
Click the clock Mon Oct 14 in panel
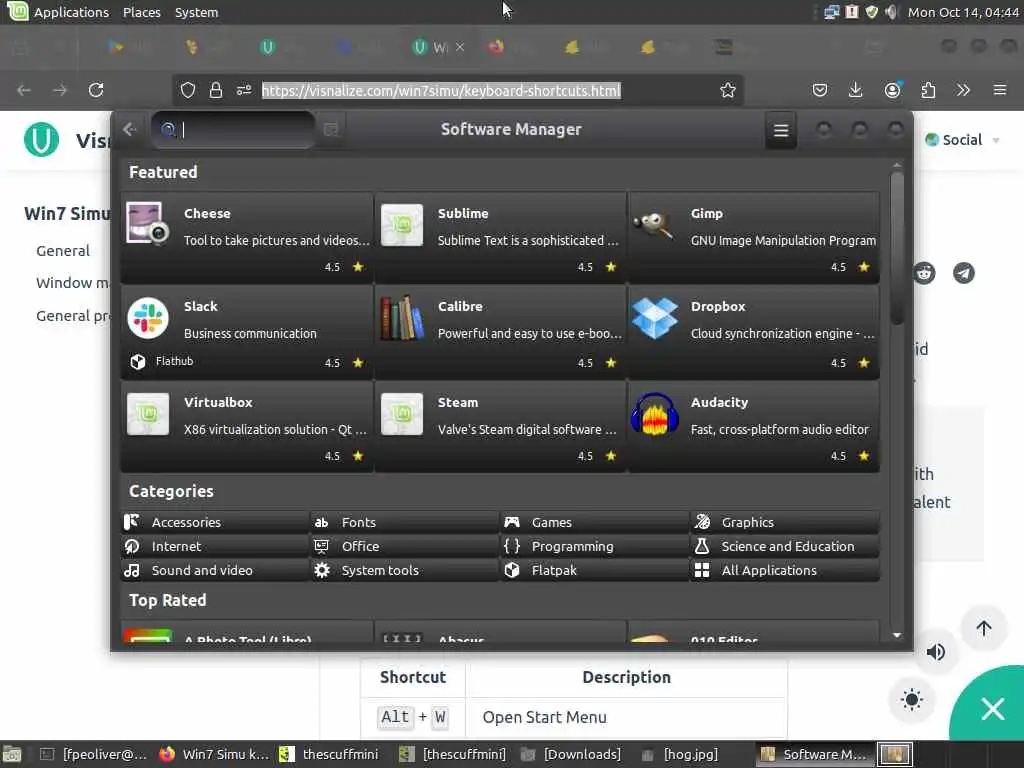[x=963, y=12]
